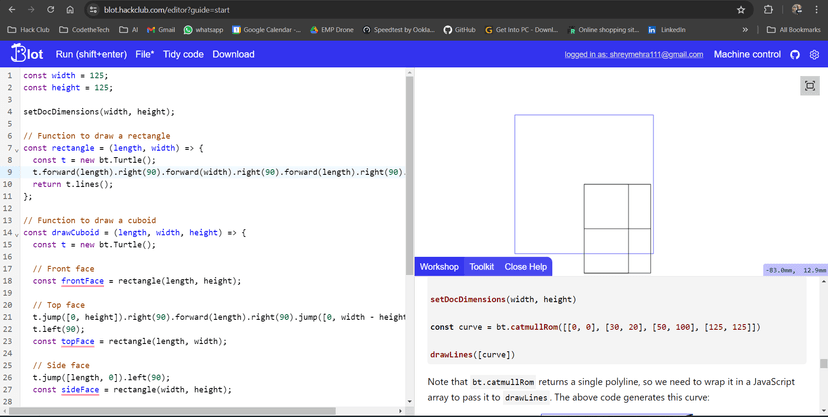The image size is (828, 417).
Task: Open the File menu
Action: click(x=144, y=55)
